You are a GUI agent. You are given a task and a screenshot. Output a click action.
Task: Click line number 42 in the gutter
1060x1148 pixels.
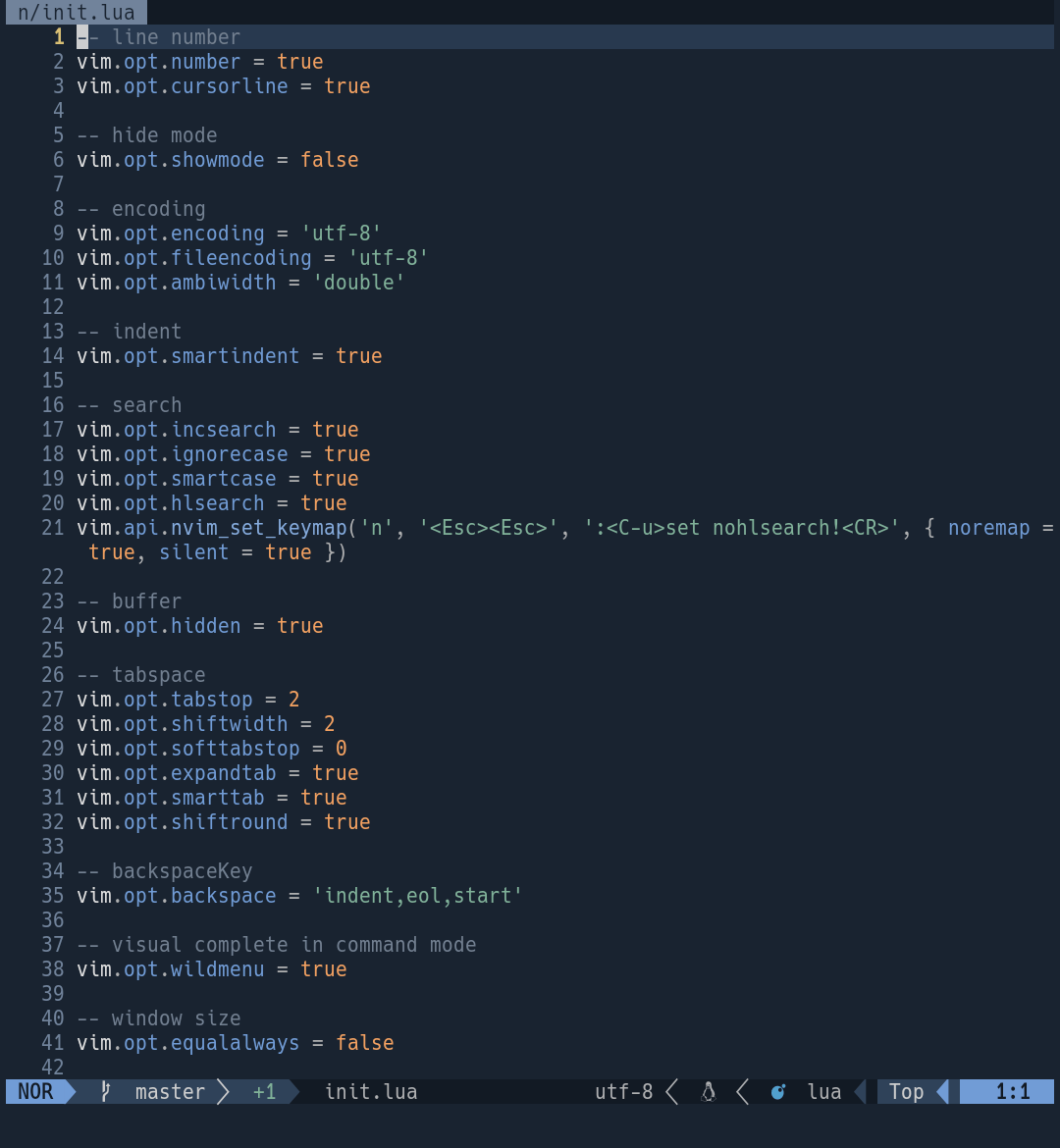click(x=53, y=1068)
